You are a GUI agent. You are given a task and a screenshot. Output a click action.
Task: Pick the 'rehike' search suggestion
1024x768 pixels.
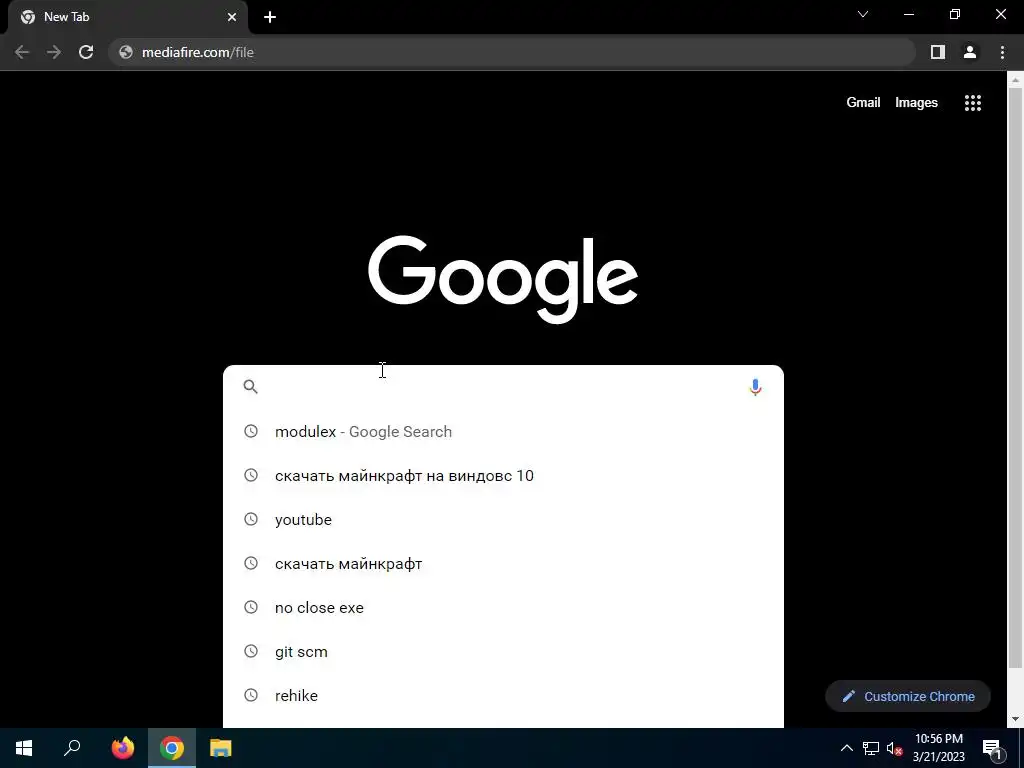tap(503, 696)
